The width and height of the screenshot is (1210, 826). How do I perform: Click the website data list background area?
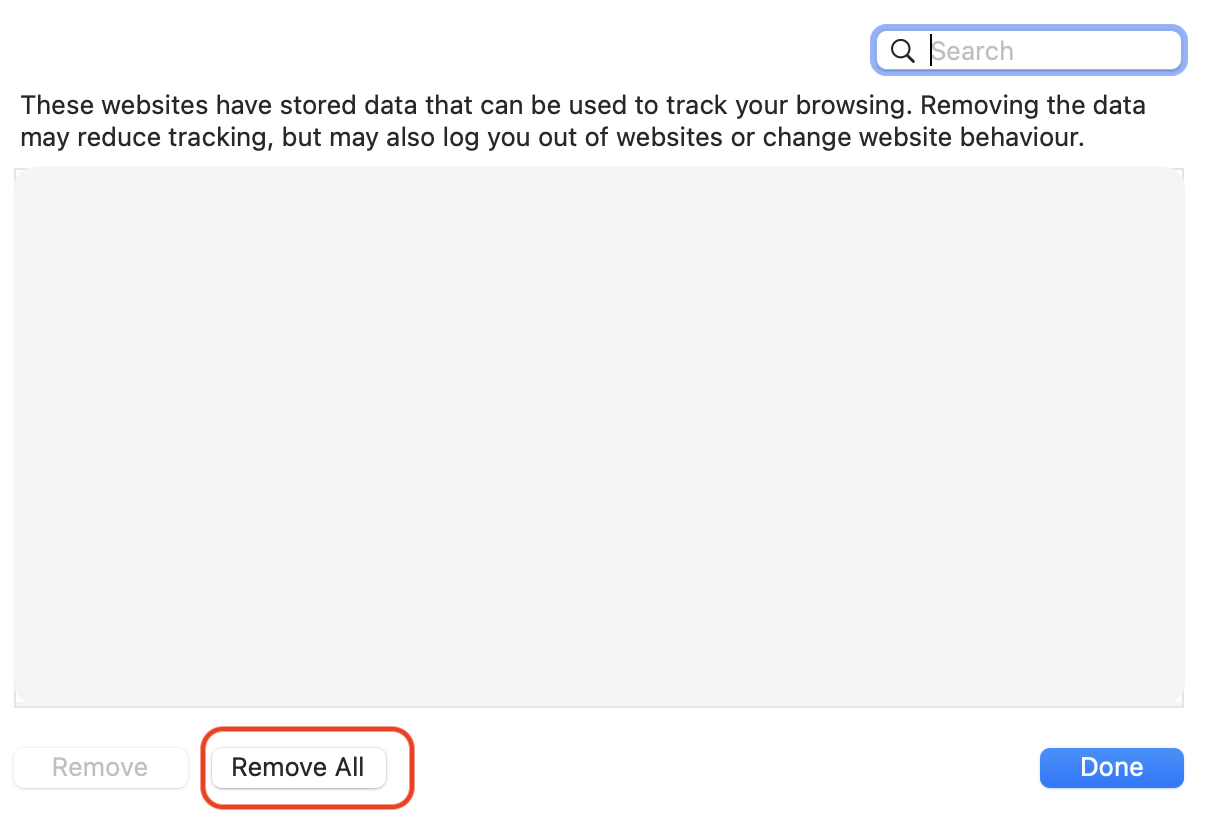(x=598, y=435)
